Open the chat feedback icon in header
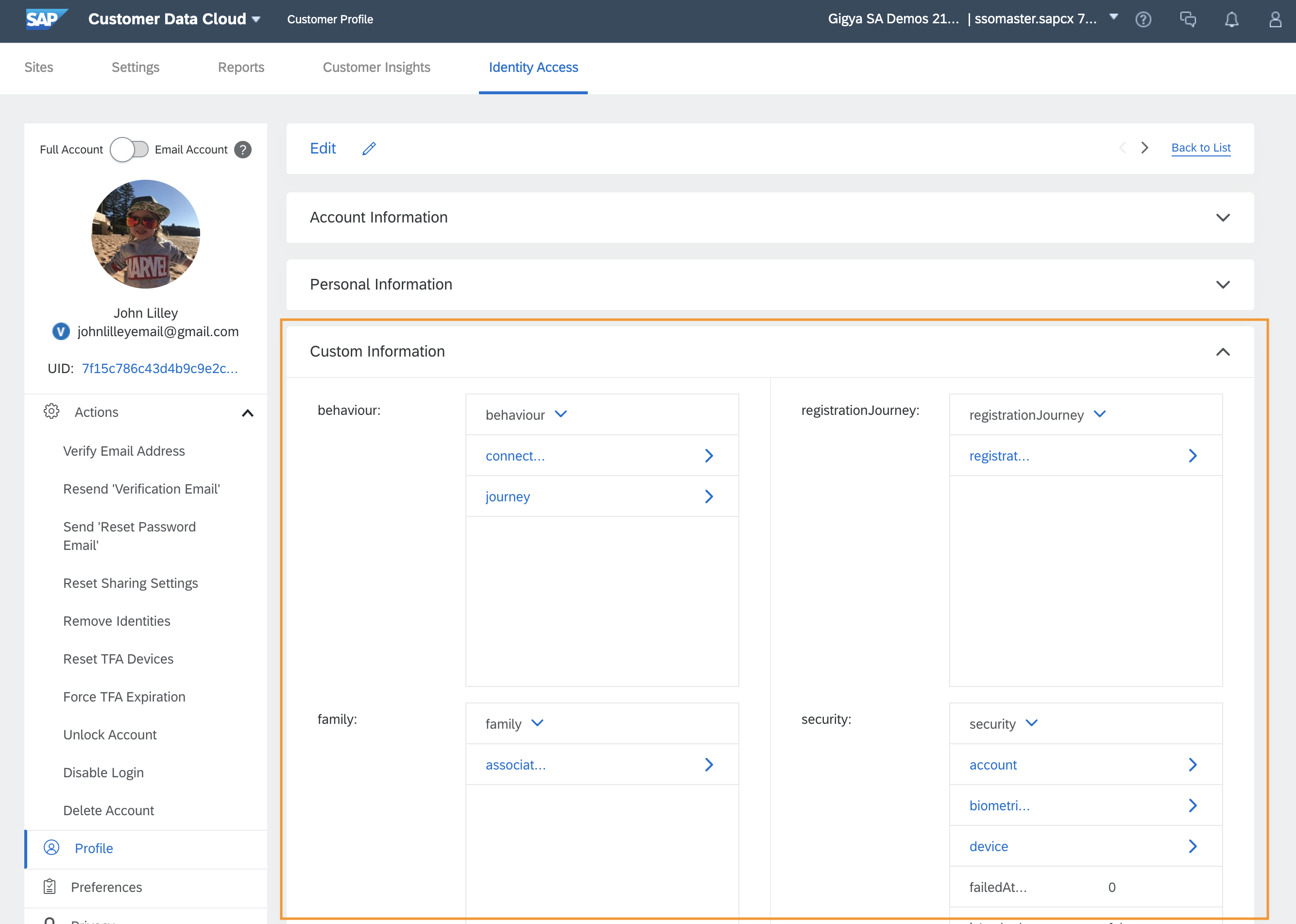Image resolution: width=1296 pixels, height=924 pixels. point(1187,19)
